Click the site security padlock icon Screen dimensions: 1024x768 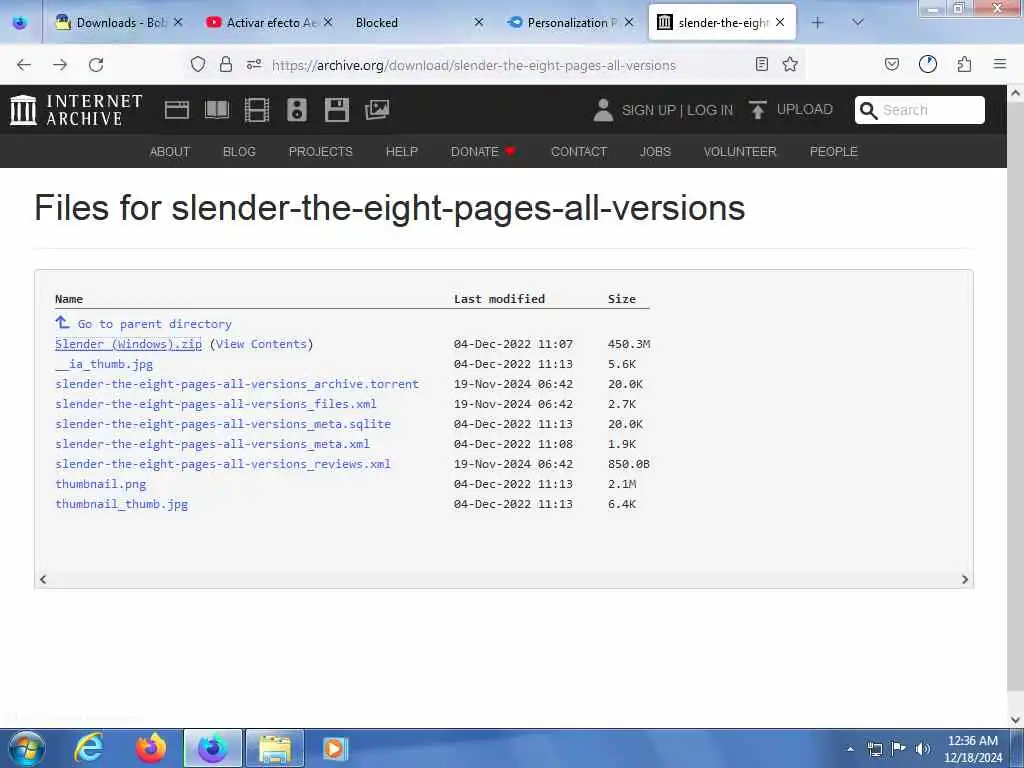(x=226, y=64)
